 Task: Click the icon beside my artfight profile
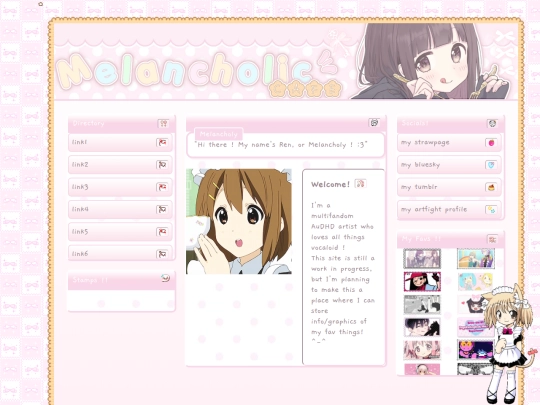pos(491,210)
